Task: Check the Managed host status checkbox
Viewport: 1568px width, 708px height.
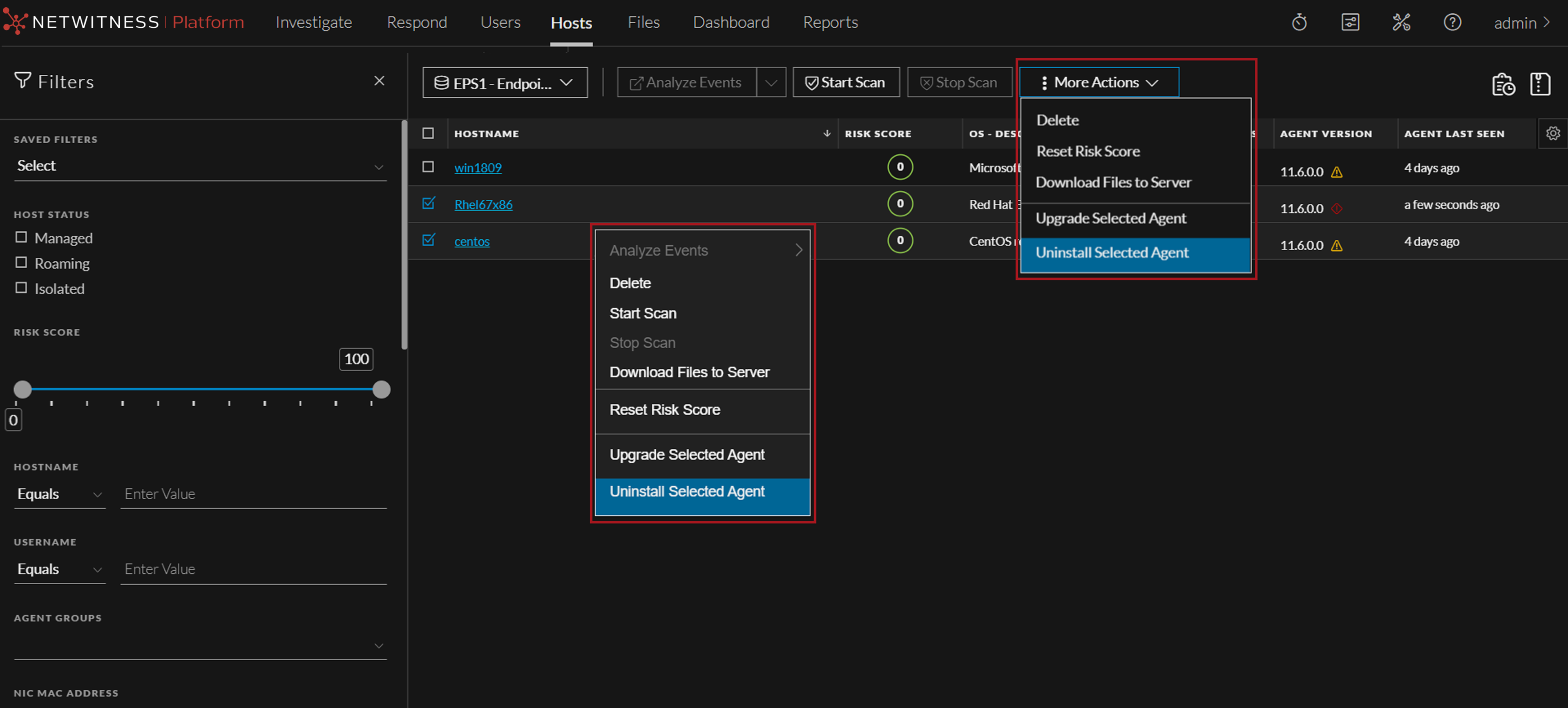Action: click(21, 237)
